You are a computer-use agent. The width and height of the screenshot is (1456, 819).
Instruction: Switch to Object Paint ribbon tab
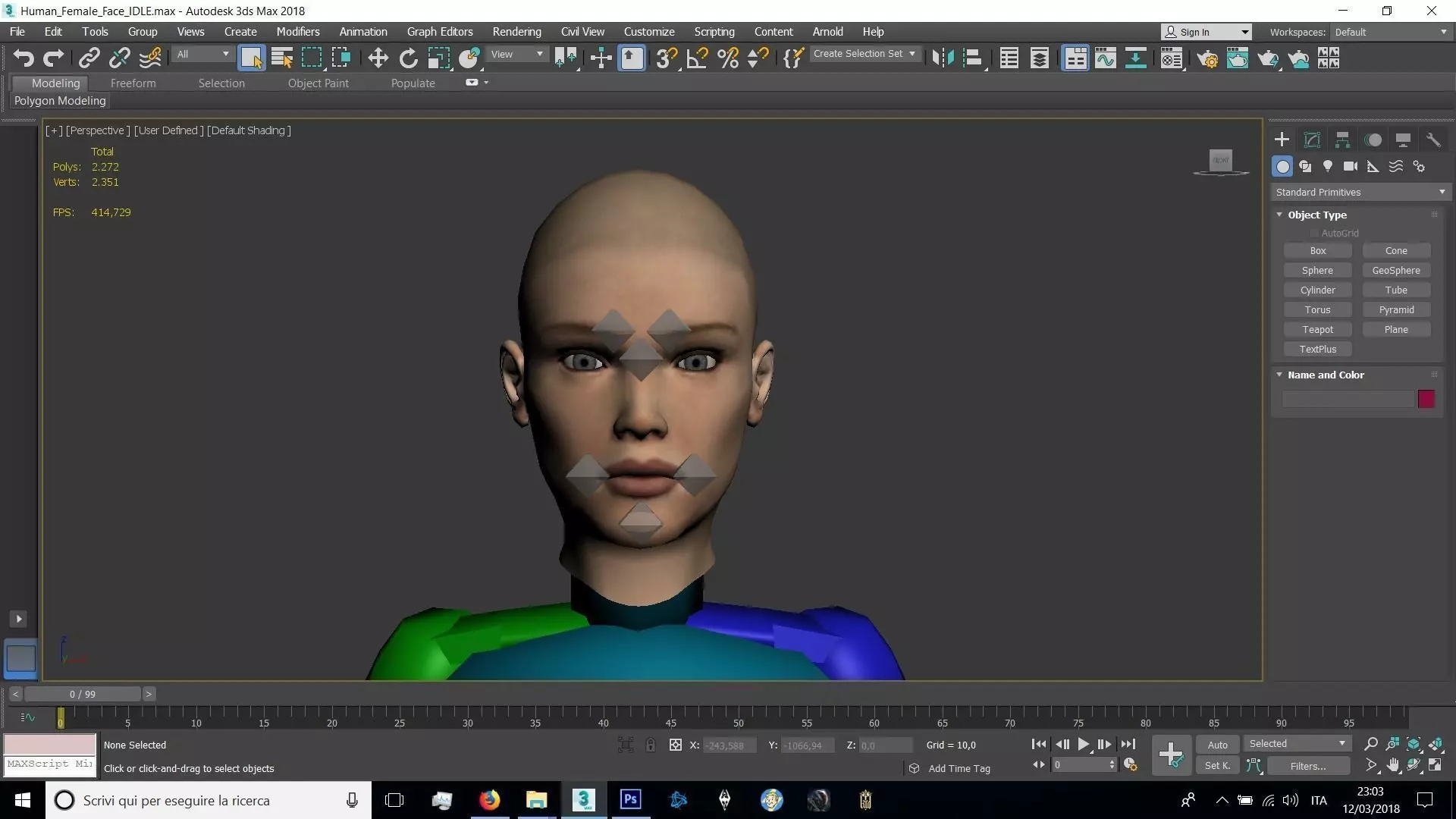coord(318,83)
